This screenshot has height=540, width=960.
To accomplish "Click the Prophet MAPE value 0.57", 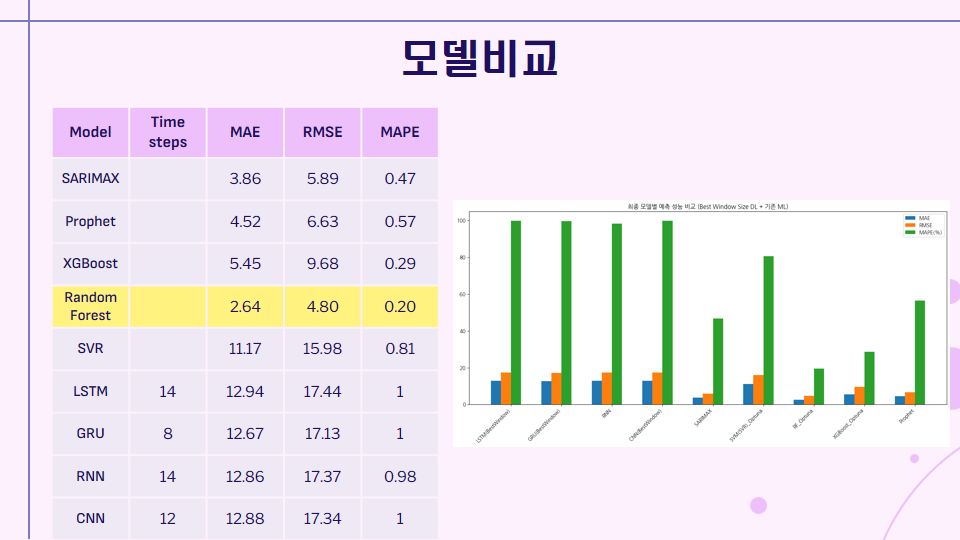I will pyautogui.click(x=400, y=222).
